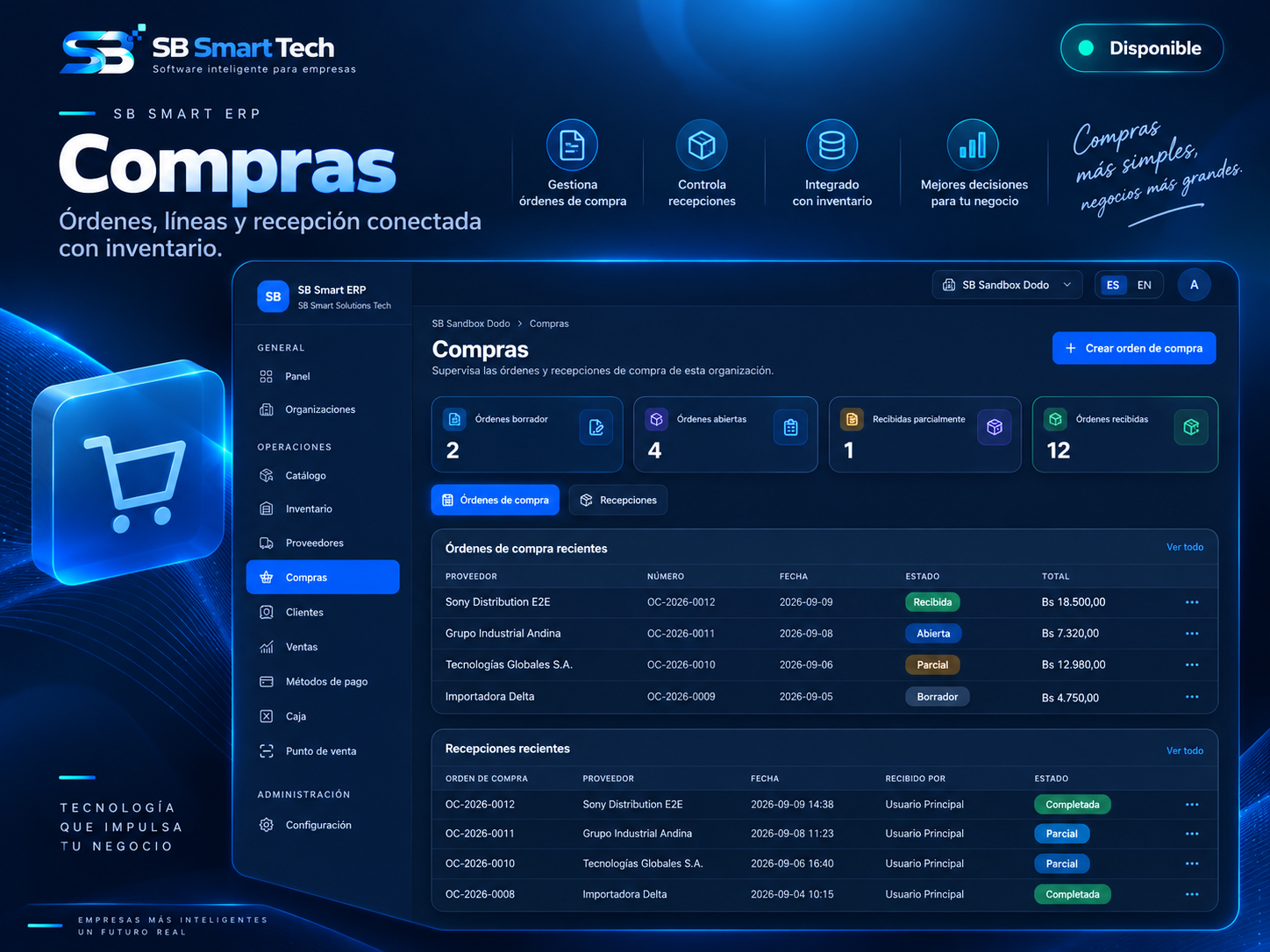Click the date 2026-09-05 in orders table
This screenshot has width=1270, height=952.
coord(806,697)
